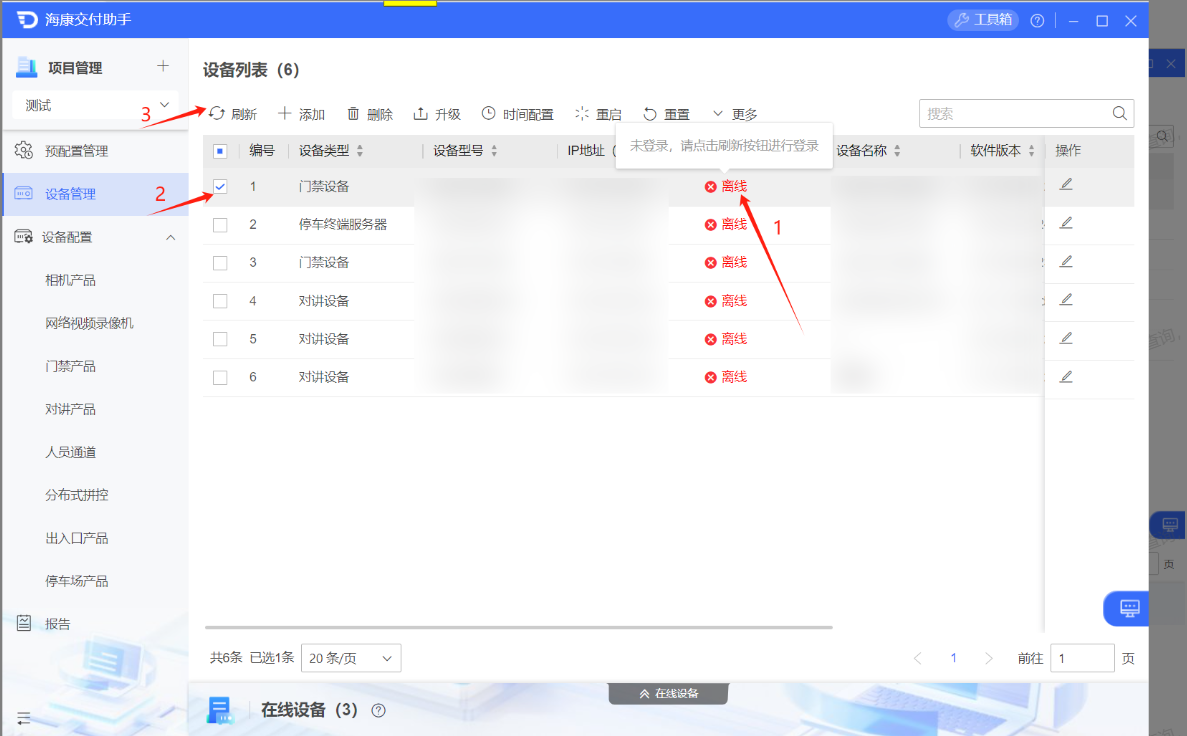1187x736 pixels.
Task: Go to next page arrow
Action: pos(989,658)
